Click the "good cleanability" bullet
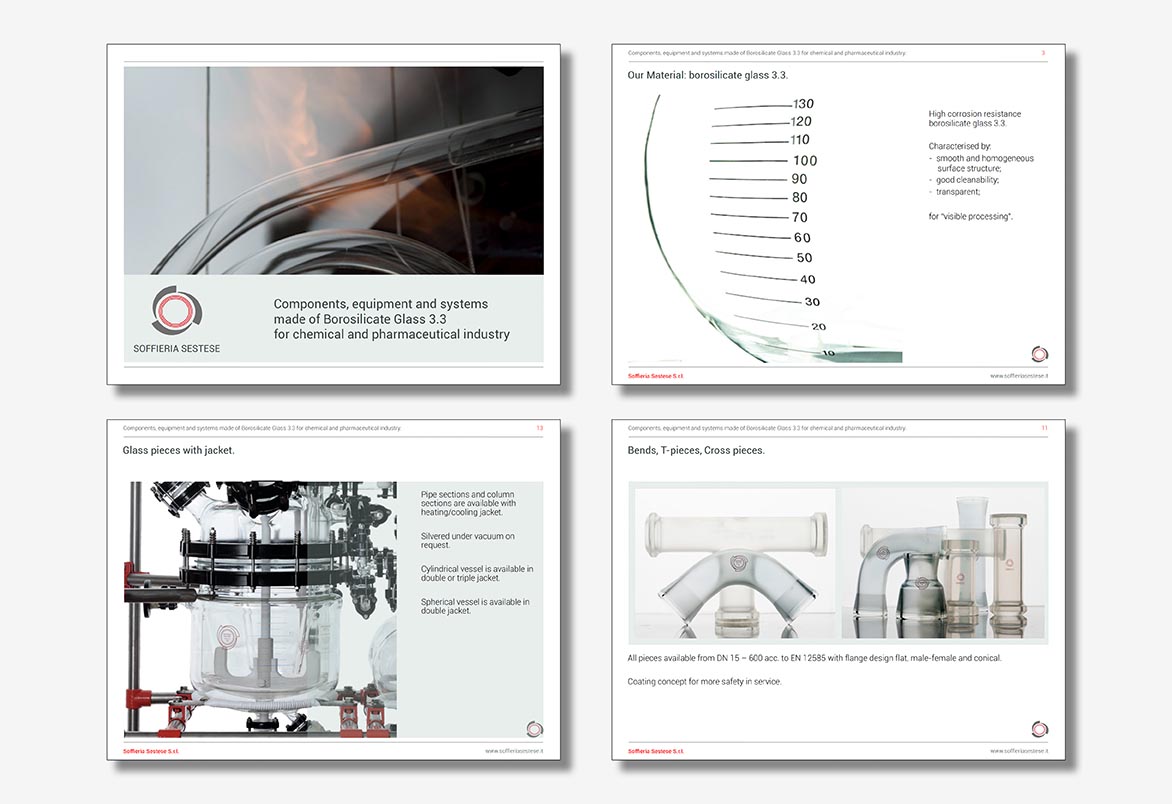Viewport: 1172px width, 804px height. coord(964,180)
